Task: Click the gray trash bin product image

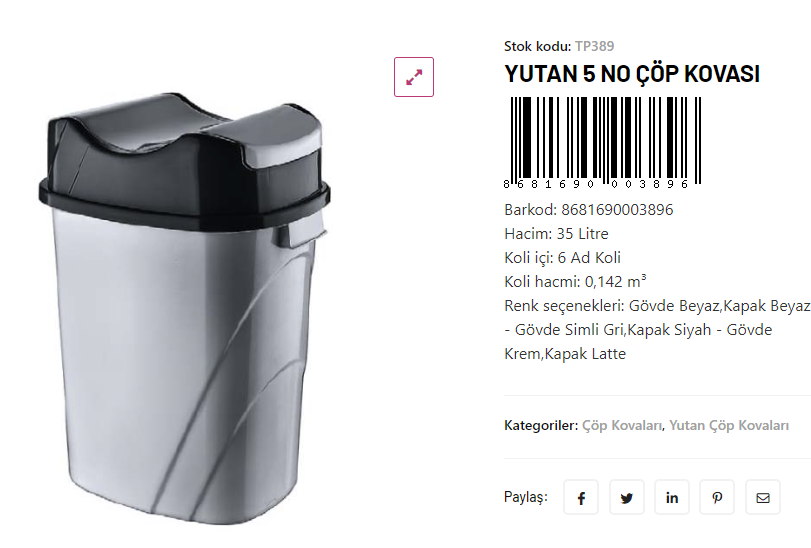Action: click(x=185, y=309)
